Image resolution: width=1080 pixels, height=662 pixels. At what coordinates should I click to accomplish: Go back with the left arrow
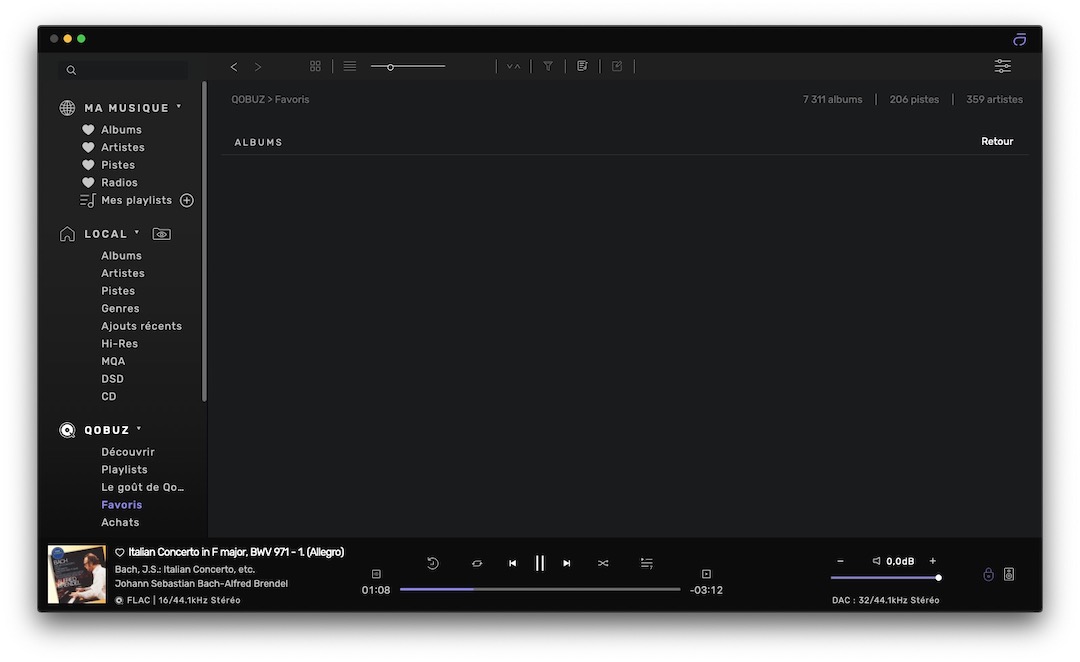coord(234,67)
